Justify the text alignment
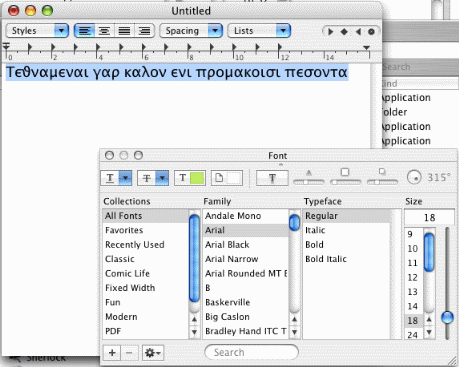 [x=124, y=31]
